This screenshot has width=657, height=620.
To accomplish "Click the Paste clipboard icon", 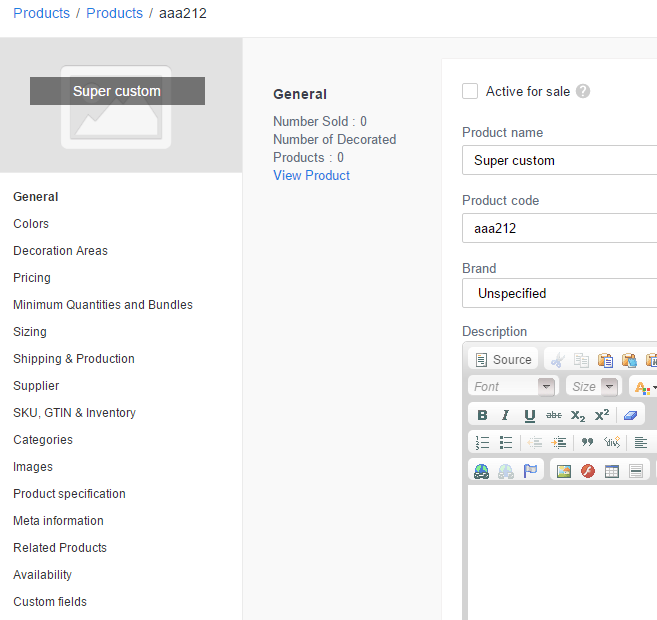I will 605,360.
